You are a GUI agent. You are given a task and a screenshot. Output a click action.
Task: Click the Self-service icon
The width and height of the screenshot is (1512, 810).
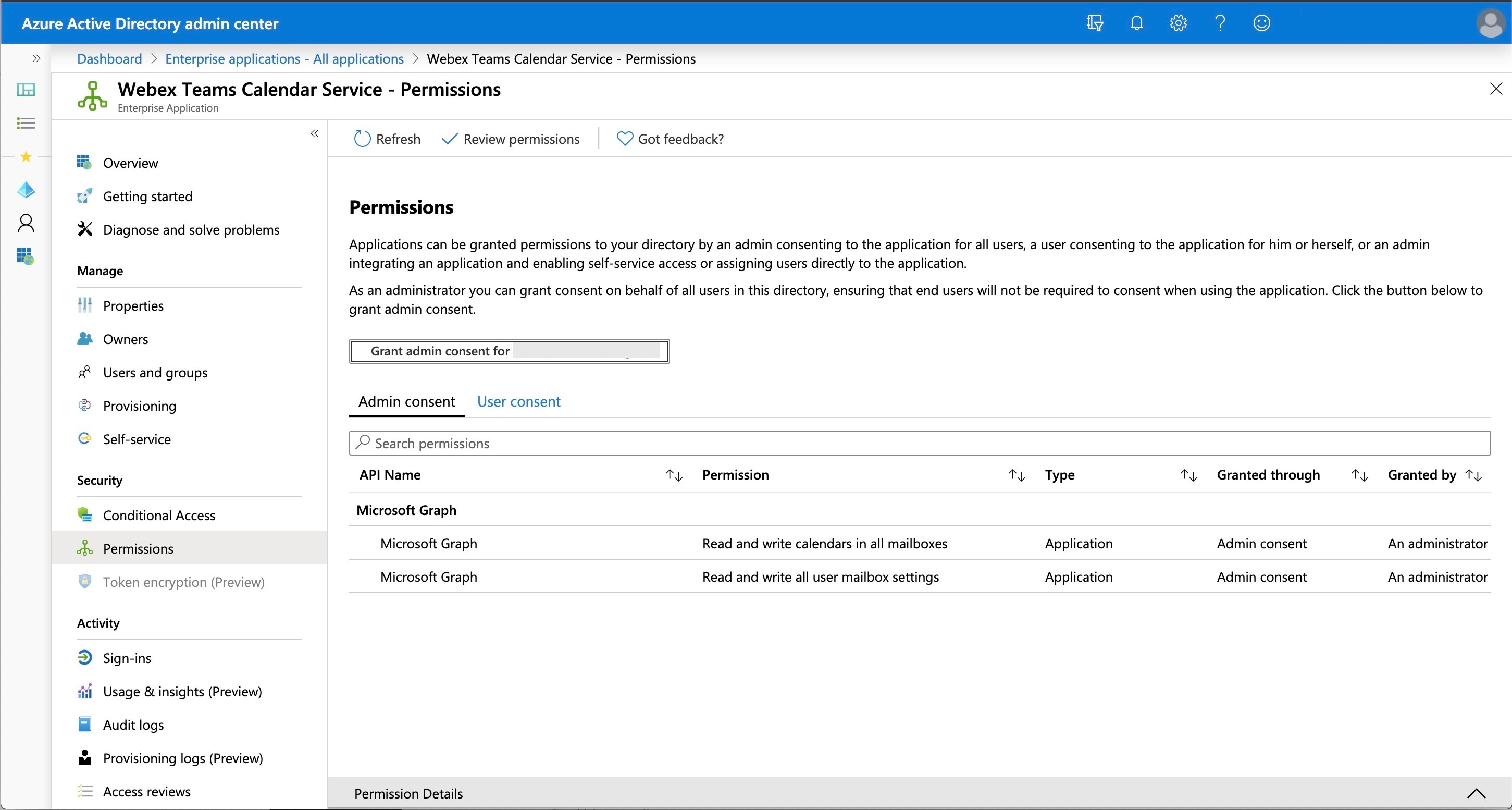coord(84,438)
